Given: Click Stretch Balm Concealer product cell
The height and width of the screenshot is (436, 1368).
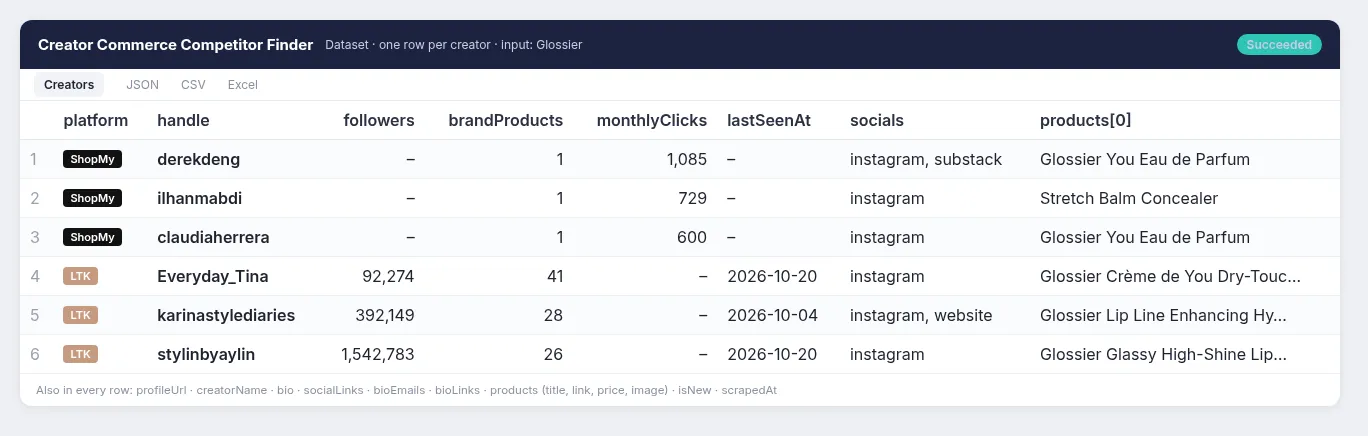Looking at the screenshot, I should 1129,198.
